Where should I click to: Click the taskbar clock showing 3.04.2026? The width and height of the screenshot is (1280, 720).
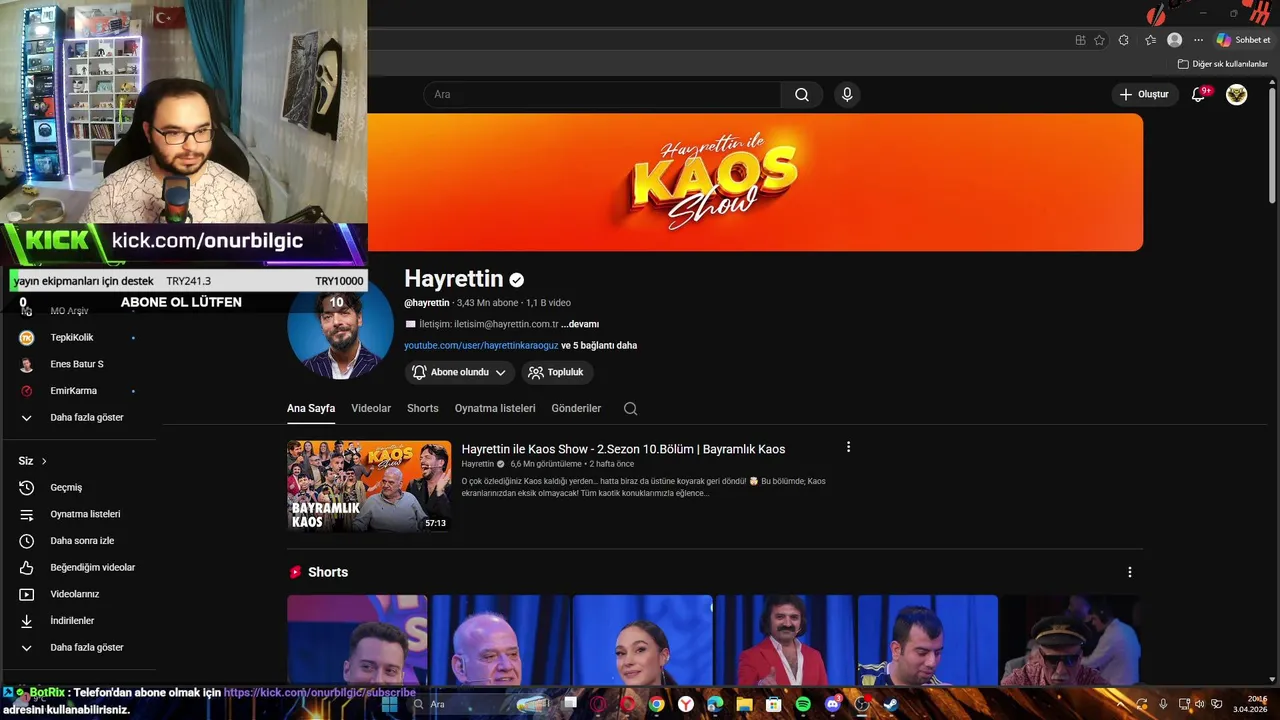click(x=1250, y=704)
